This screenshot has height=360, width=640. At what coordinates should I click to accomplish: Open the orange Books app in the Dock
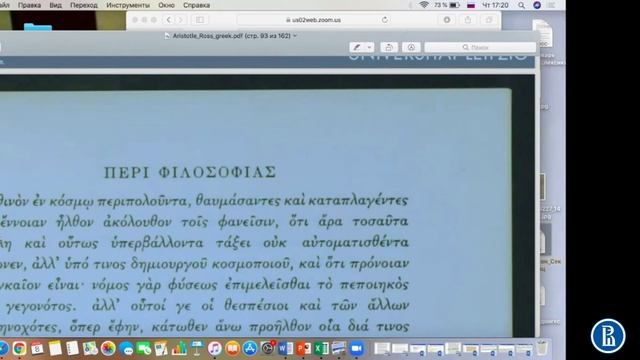232,348
